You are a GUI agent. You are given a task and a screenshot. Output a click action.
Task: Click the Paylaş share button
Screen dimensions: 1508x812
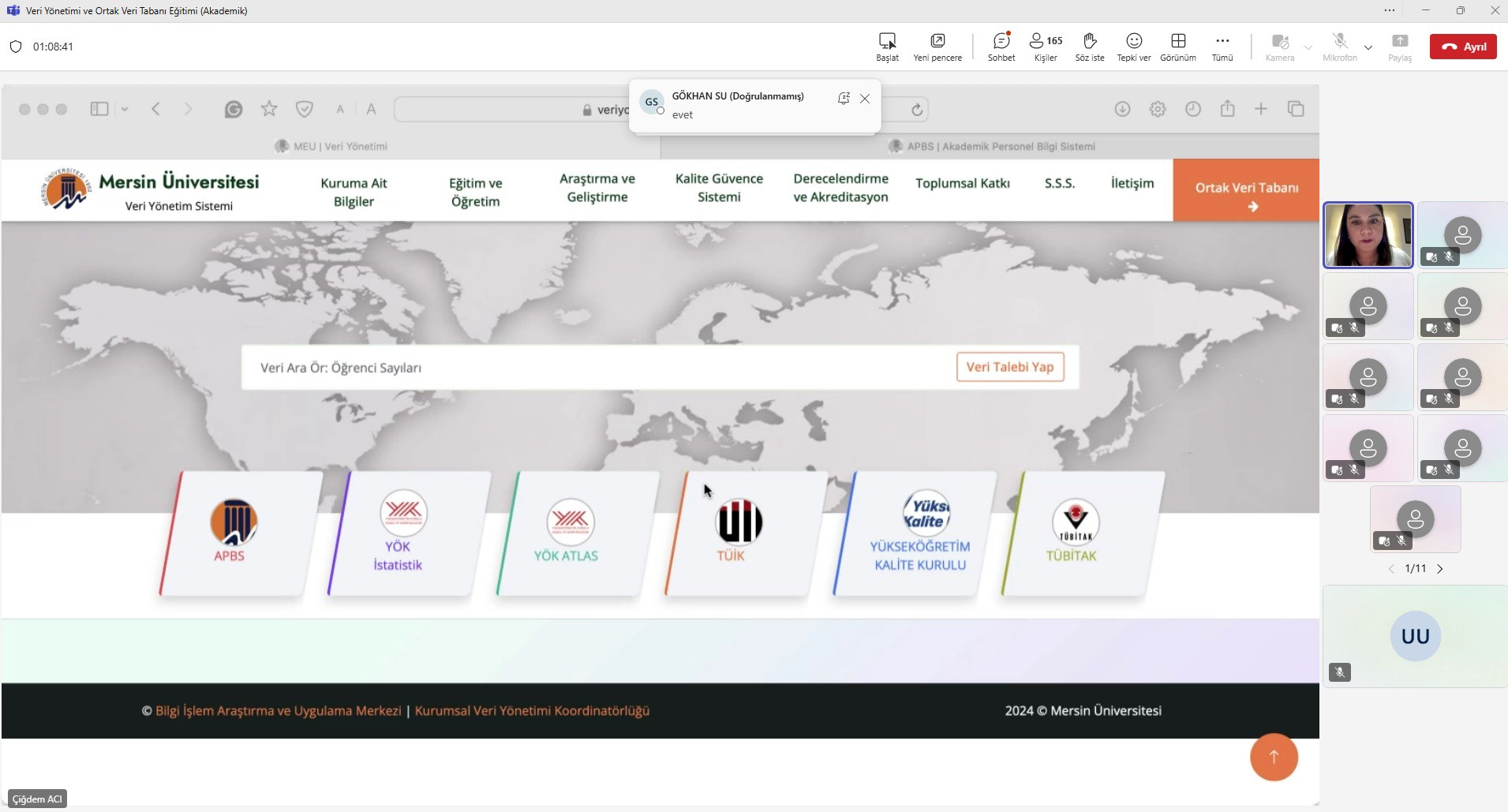(1400, 47)
